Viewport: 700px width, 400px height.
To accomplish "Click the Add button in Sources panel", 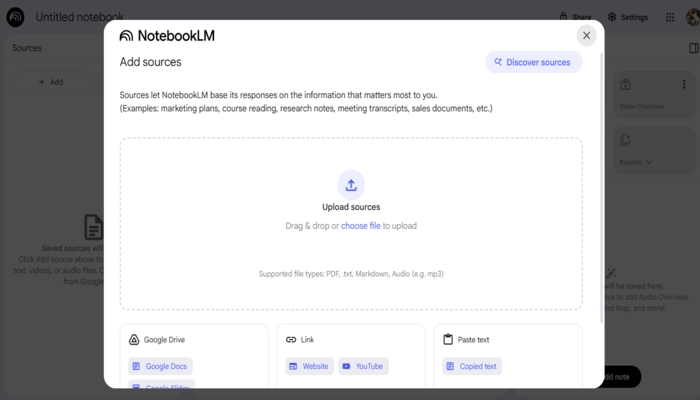I will pos(51,82).
